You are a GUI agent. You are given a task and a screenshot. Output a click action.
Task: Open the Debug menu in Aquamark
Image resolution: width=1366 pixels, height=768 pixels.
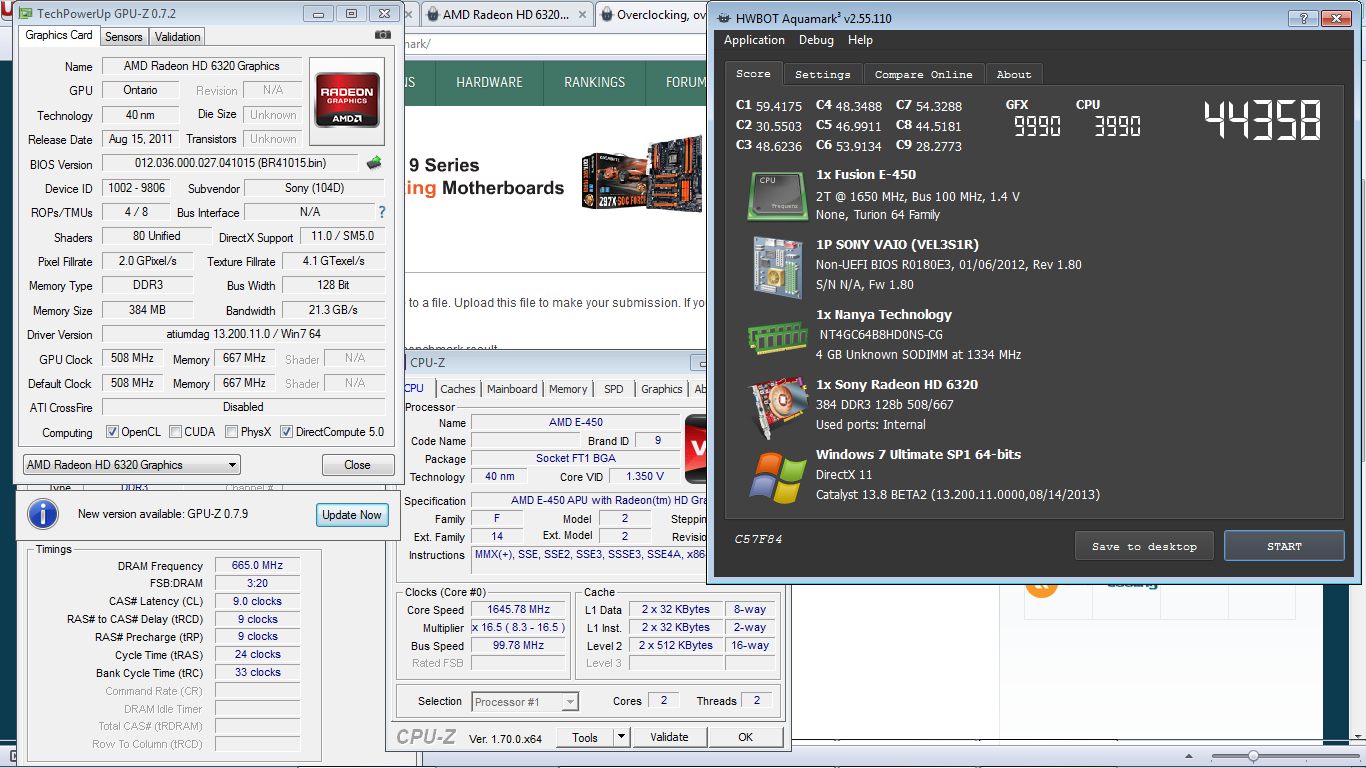(816, 40)
